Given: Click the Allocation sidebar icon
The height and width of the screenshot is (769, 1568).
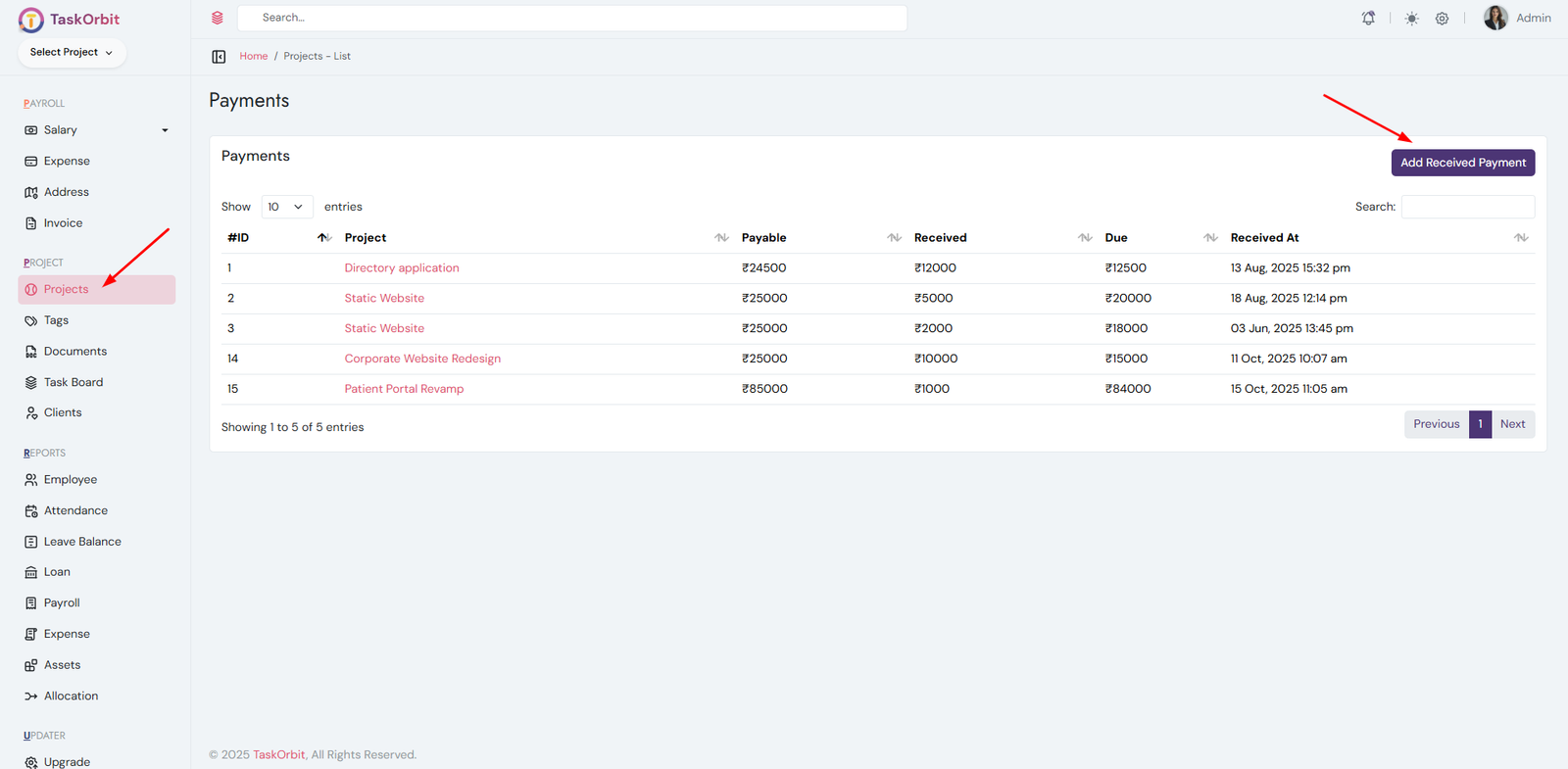Looking at the screenshot, I should pos(31,697).
